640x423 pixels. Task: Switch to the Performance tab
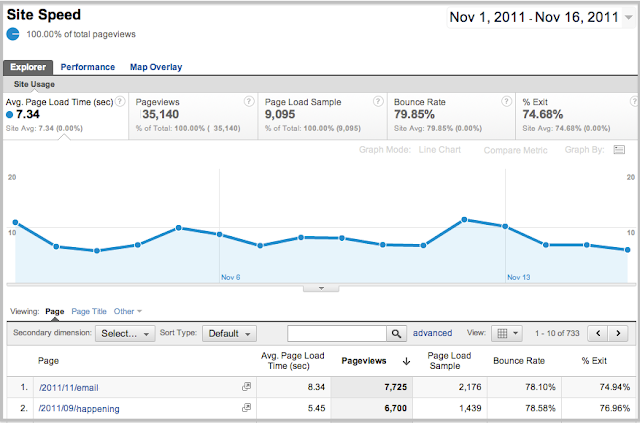click(x=88, y=67)
